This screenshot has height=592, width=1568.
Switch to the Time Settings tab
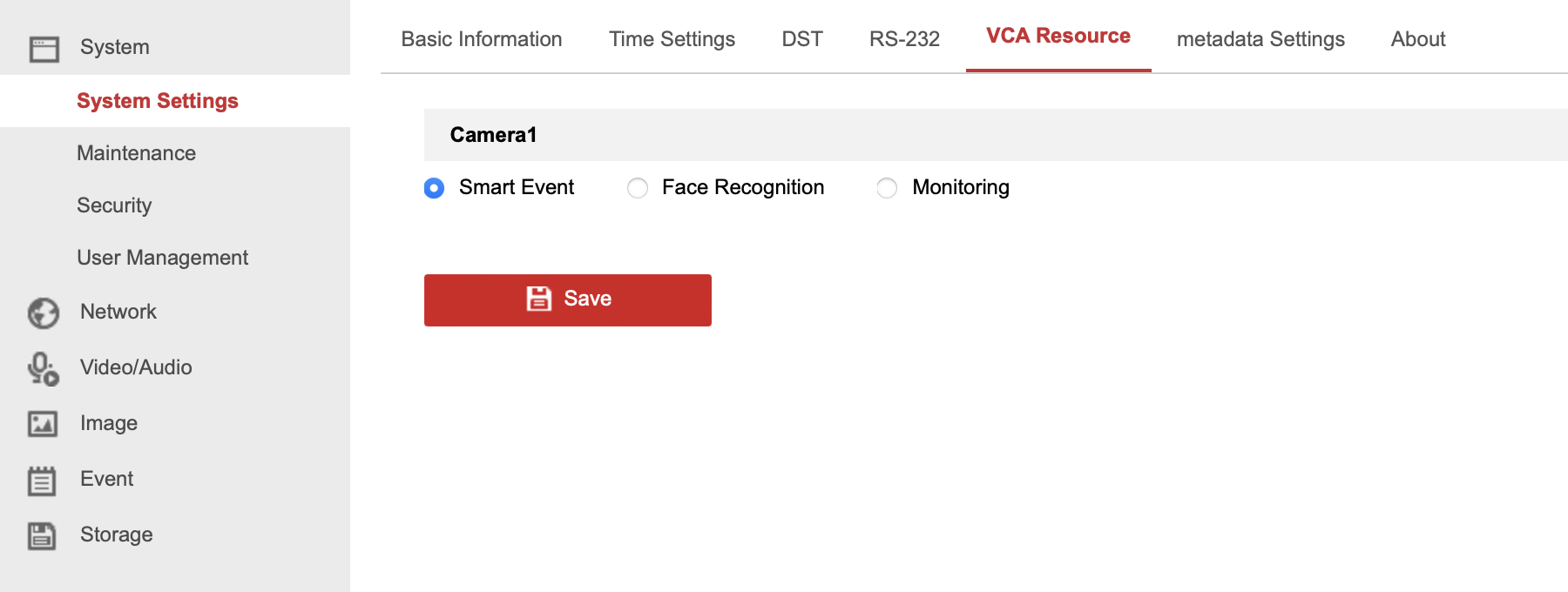(x=672, y=39)
